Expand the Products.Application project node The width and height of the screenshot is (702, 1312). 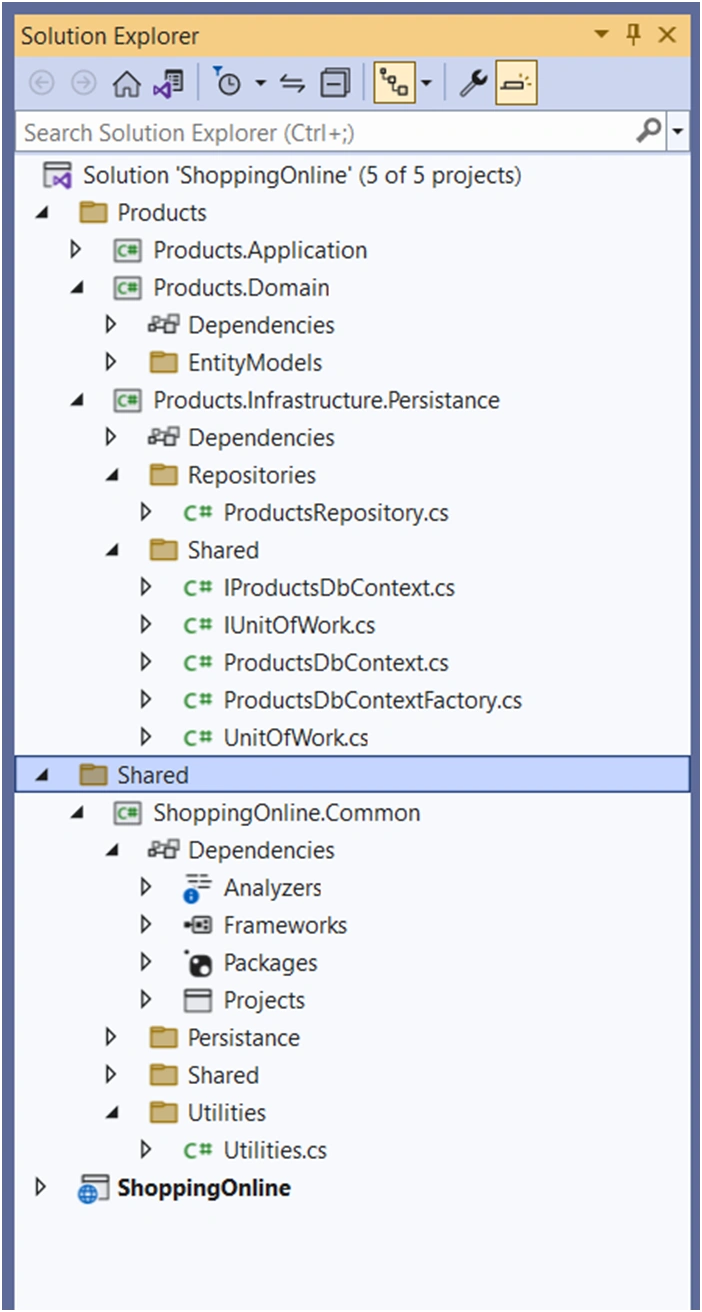(x=76, y=250)
